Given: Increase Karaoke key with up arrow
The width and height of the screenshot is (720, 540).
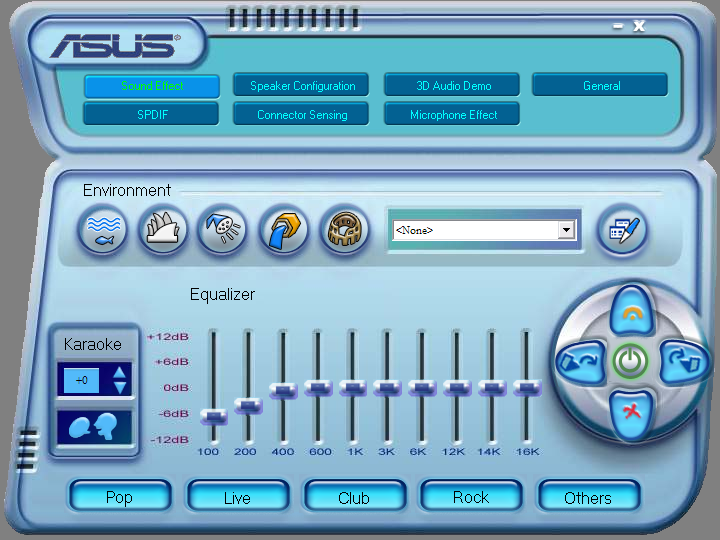Looking at the screenshot, I should pos(120,373).
